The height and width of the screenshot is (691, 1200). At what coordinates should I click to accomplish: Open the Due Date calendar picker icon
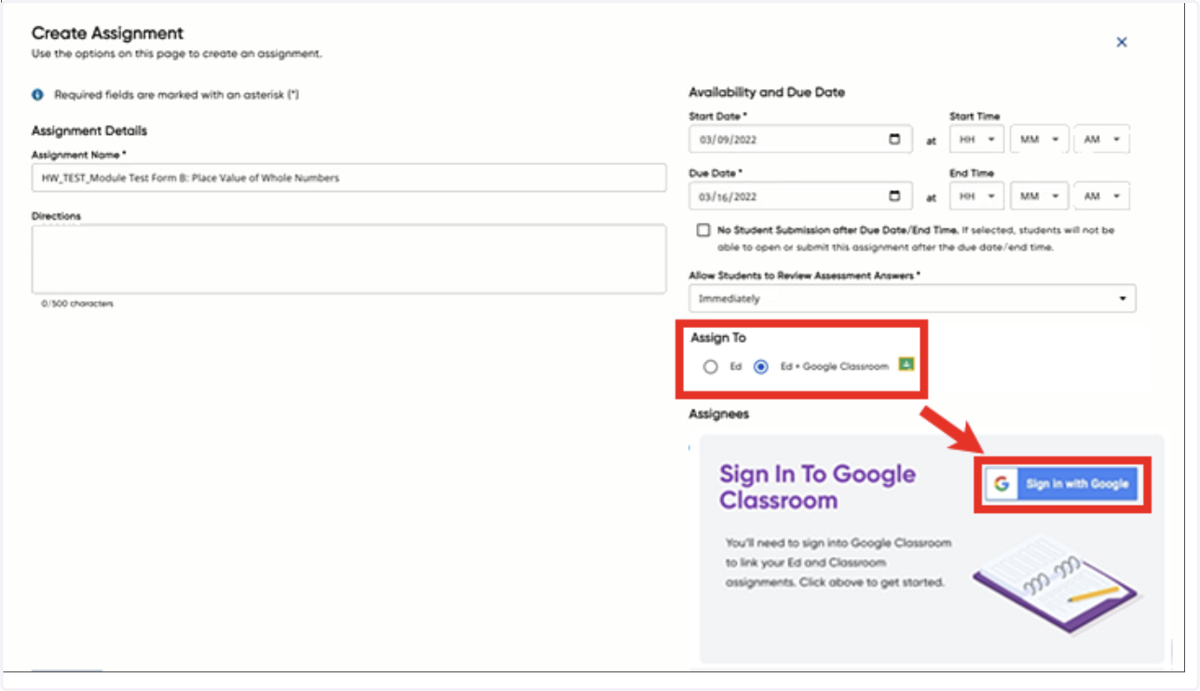click(x=895, y=196)
